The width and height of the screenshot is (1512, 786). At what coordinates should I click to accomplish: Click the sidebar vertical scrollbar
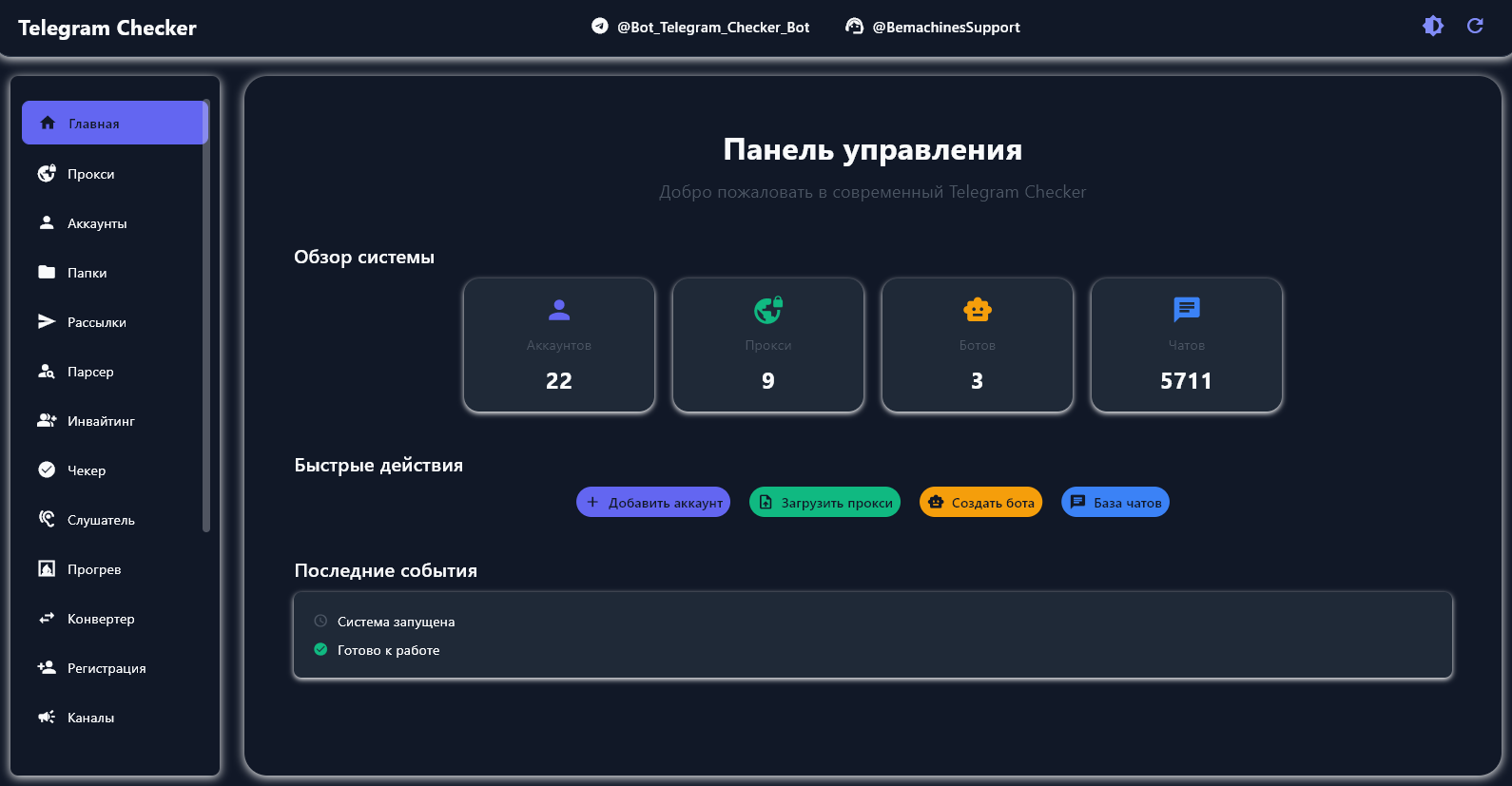tap(206, 314)
